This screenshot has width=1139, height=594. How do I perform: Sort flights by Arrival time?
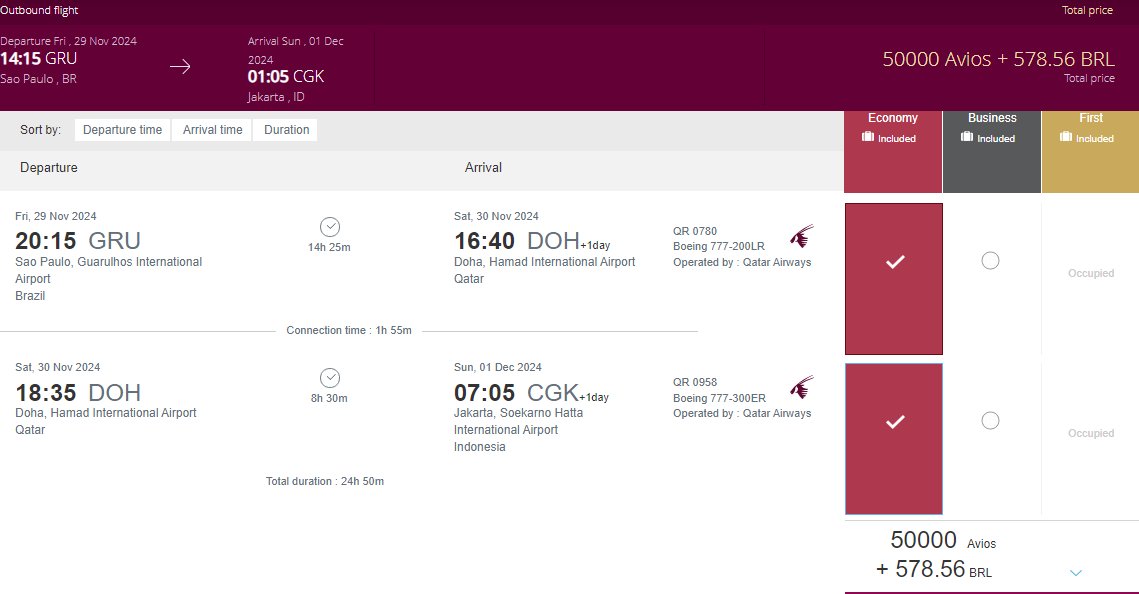[x=212, y=130]
